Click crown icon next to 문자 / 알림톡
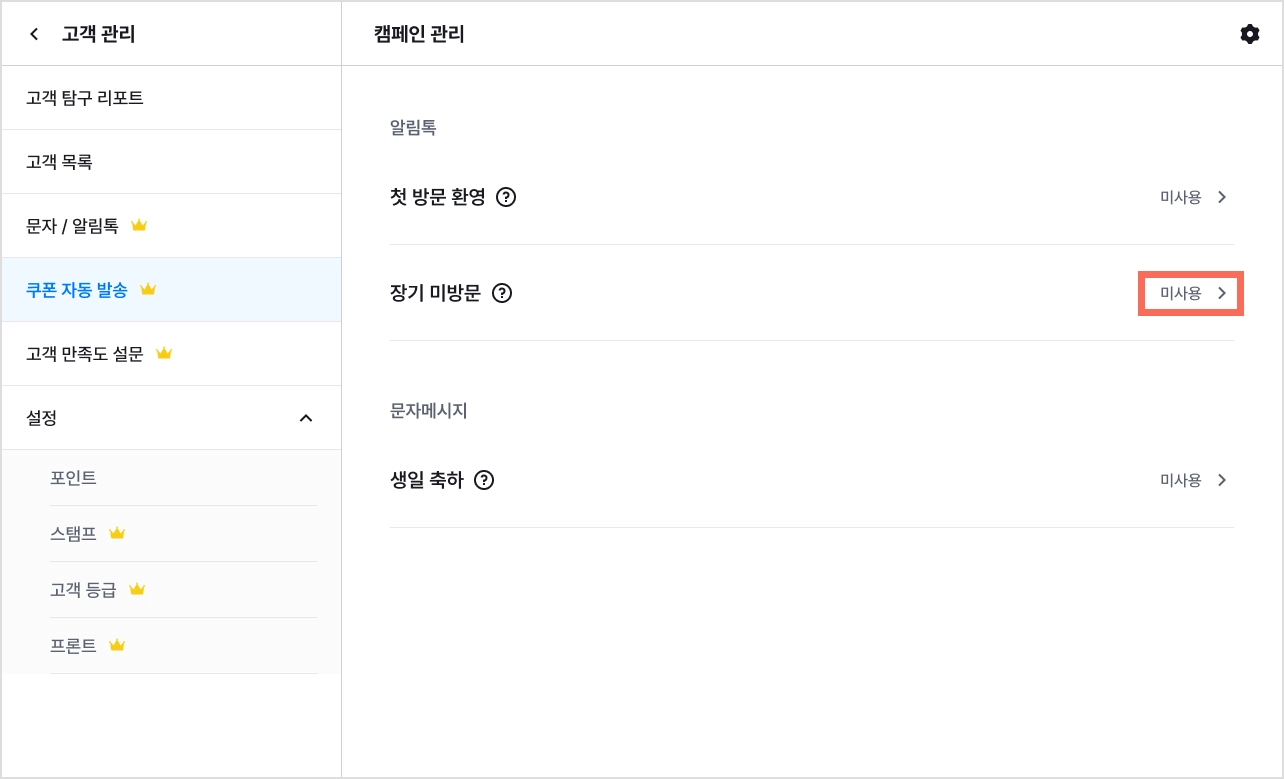Image resolution: width=1284 pixels, height=779 pixels. tap(139, 226)
